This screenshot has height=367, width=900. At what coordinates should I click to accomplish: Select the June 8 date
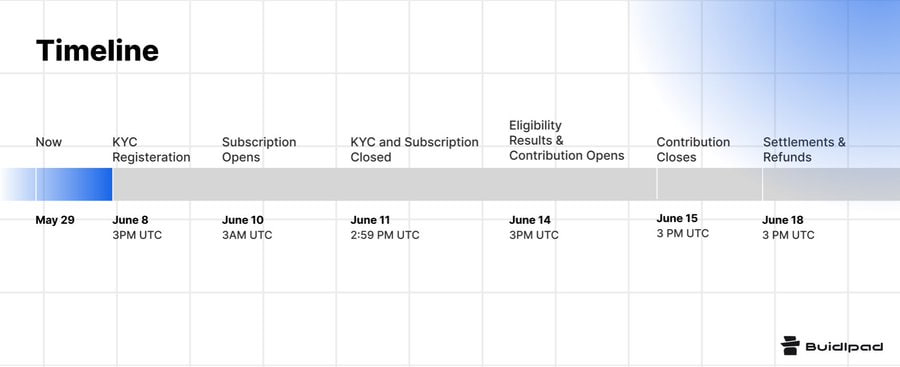click(130, 220)
